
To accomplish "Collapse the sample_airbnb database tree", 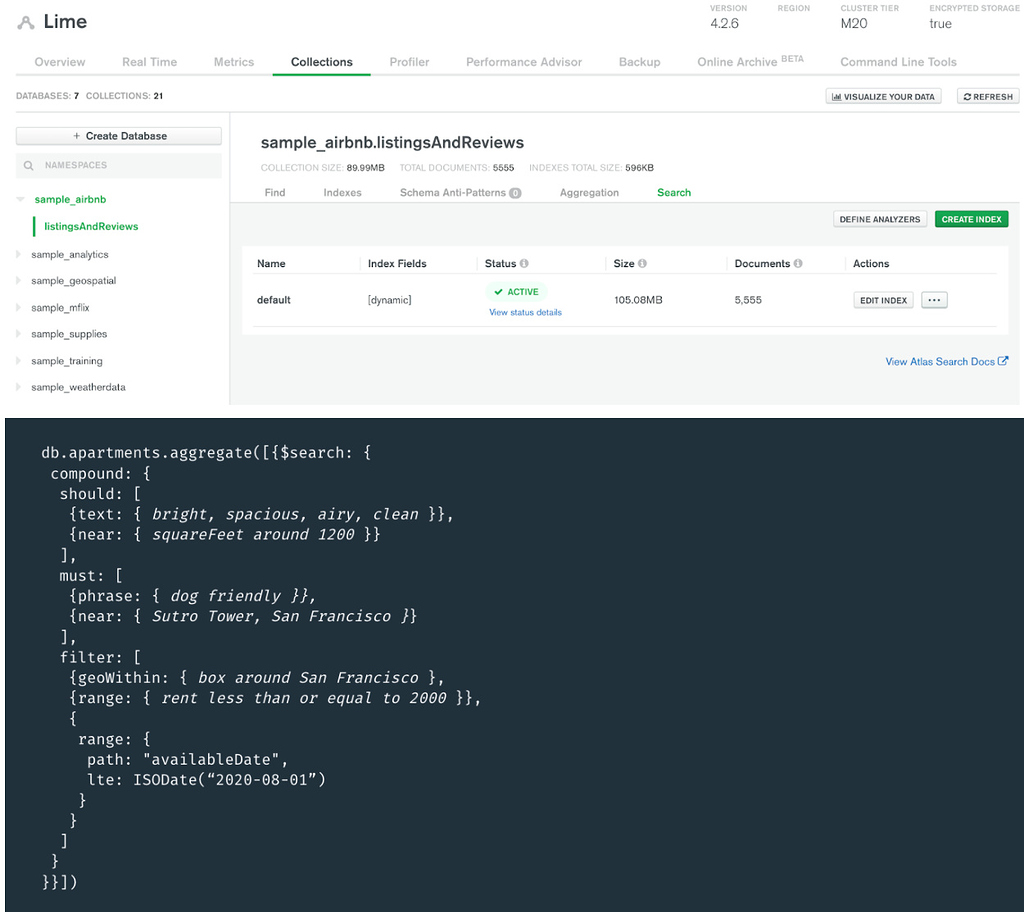I will coord(20,200).
